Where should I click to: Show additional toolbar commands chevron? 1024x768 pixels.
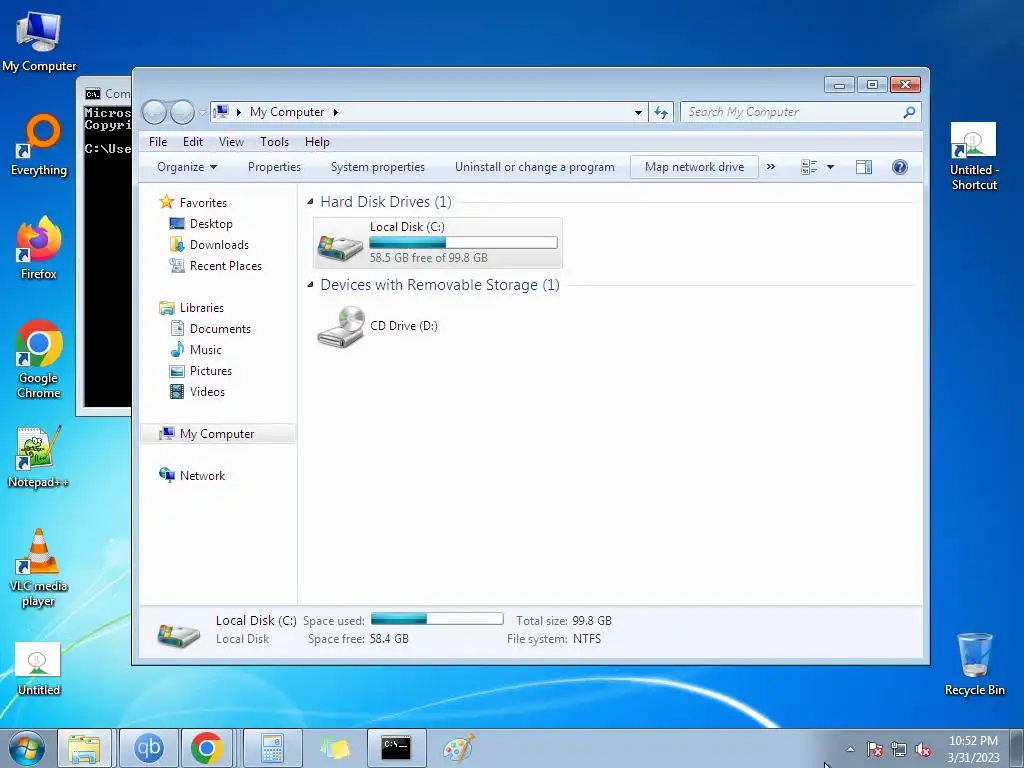tap(771, 167)
